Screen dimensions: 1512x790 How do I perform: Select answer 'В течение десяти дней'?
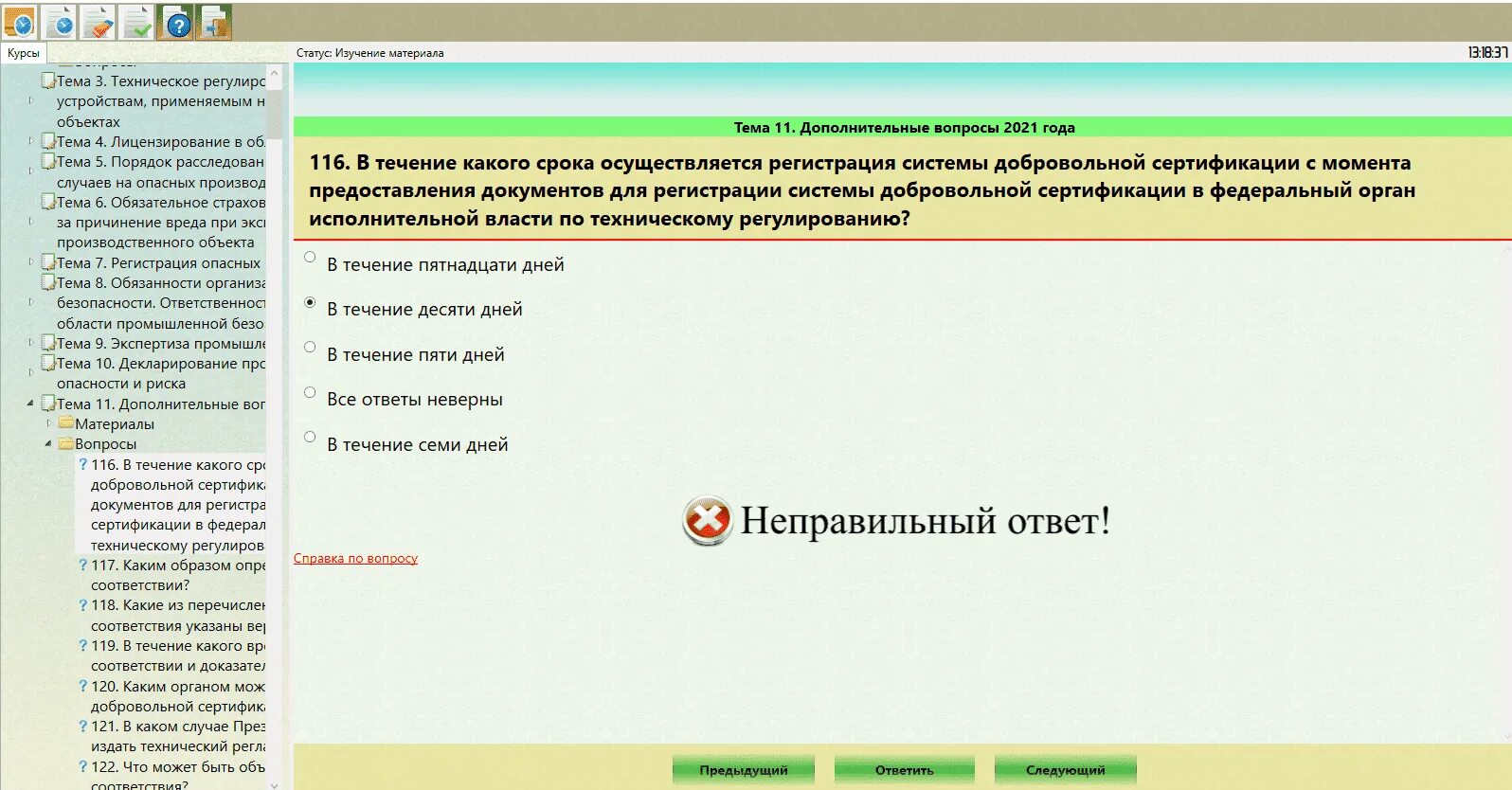[310, 302]
